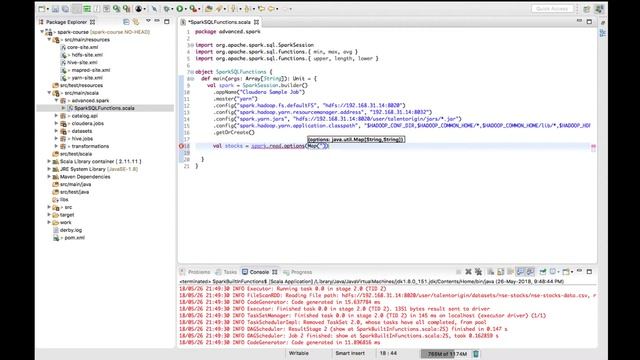Toggle the breakpoint marker on line 18
Image resolution: width=640 pixels, height=360 pixels.
pos(181,146)
